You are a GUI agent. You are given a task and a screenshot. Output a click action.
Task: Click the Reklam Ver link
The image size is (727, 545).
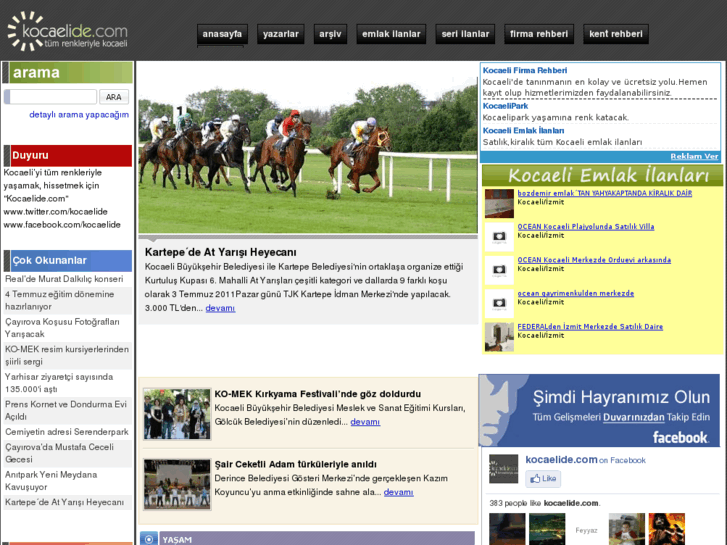tap(694, 156)
